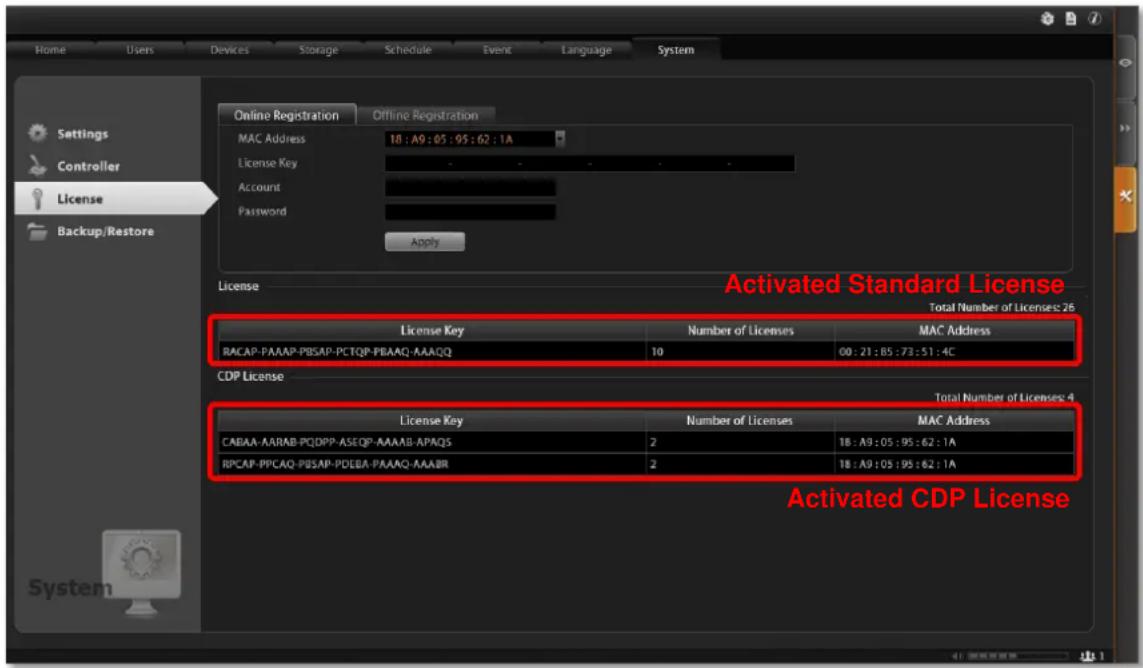Viewport: 1143px width, 668px height.
Task: Switch to the Schedule tab
Action: pyautogui.click(x=407, y=50)
